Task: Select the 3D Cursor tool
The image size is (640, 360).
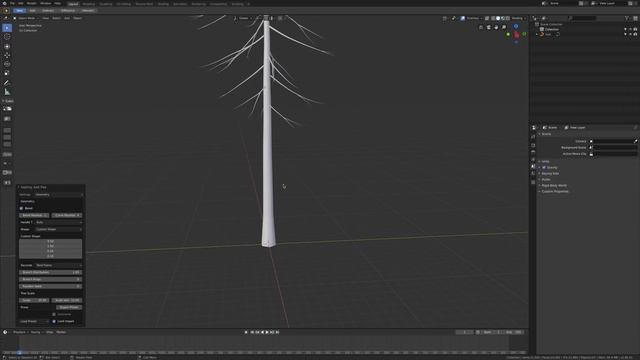Action: (x=7, y=37)
